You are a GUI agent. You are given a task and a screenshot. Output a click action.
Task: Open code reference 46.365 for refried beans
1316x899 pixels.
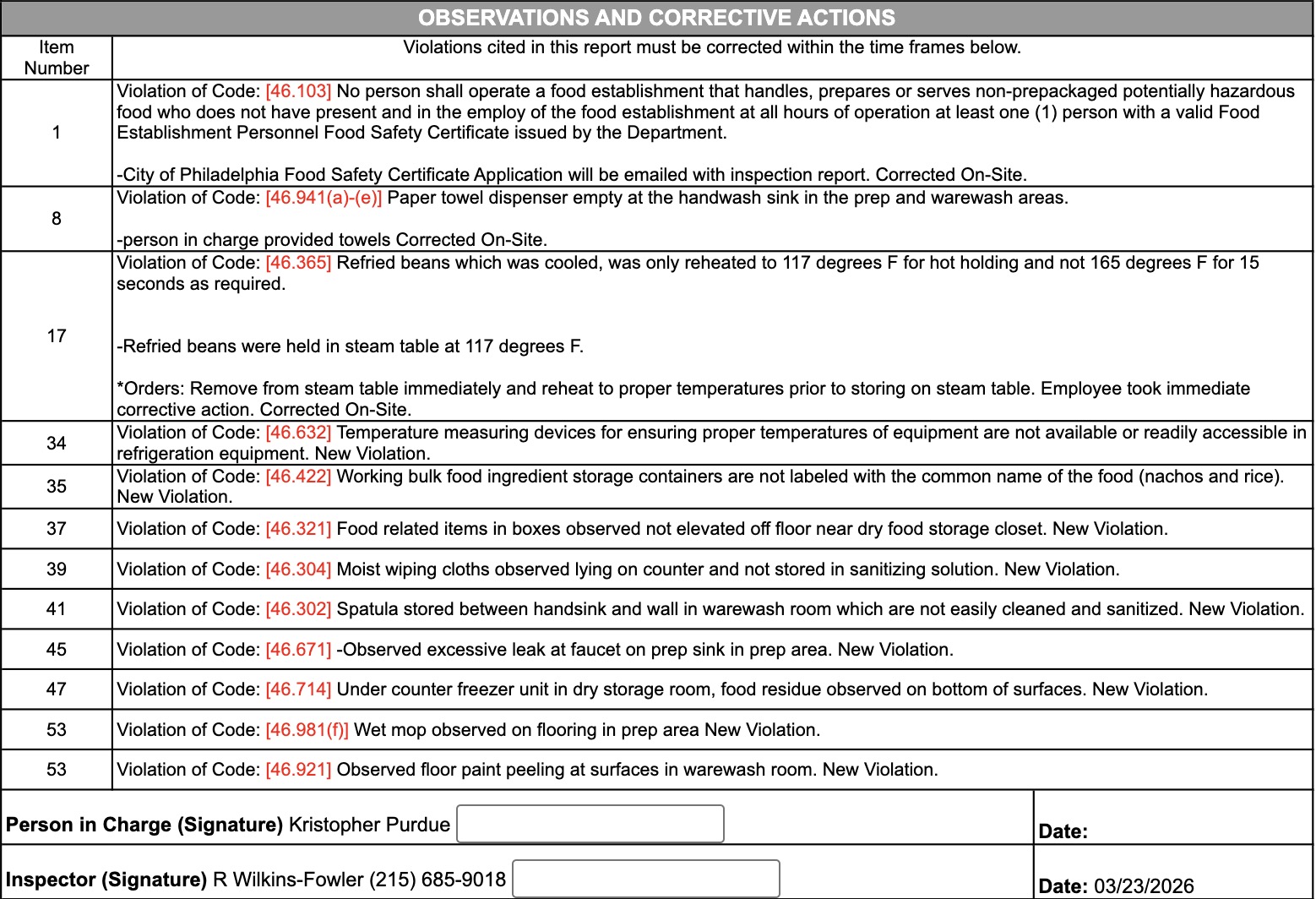click(298, 263)
